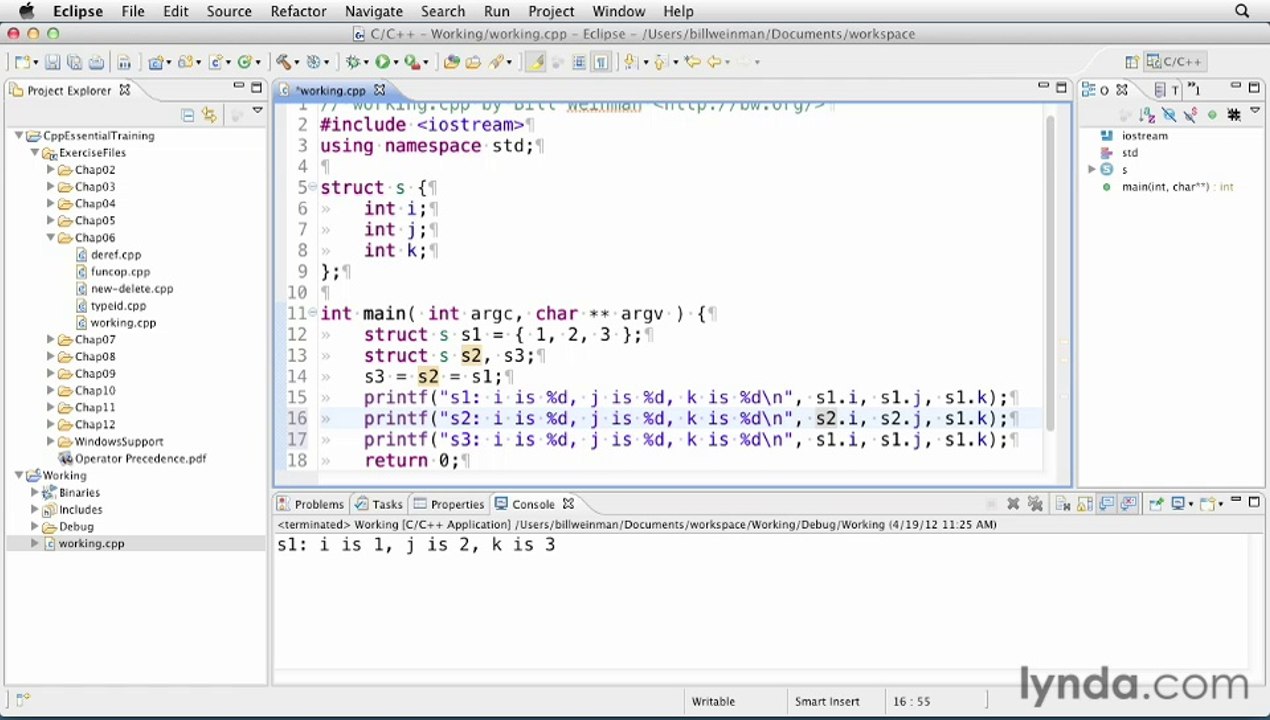Select the working.cpp editor tab
Viewport: 1270px width, 720px height.
(331, 90)
